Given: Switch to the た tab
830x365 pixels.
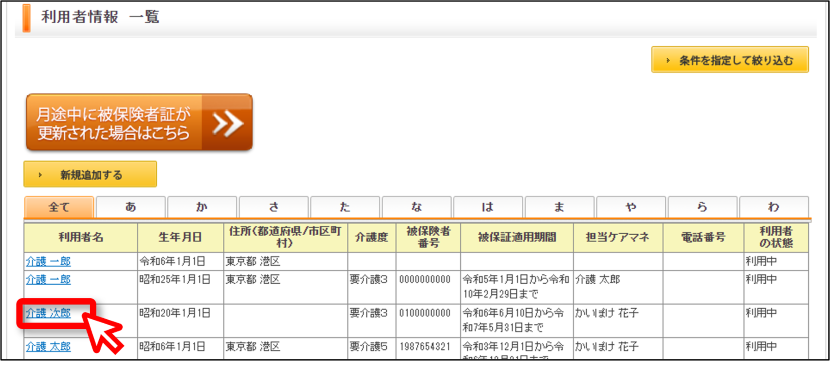Looking at the screenshot, I should point(345,207).
